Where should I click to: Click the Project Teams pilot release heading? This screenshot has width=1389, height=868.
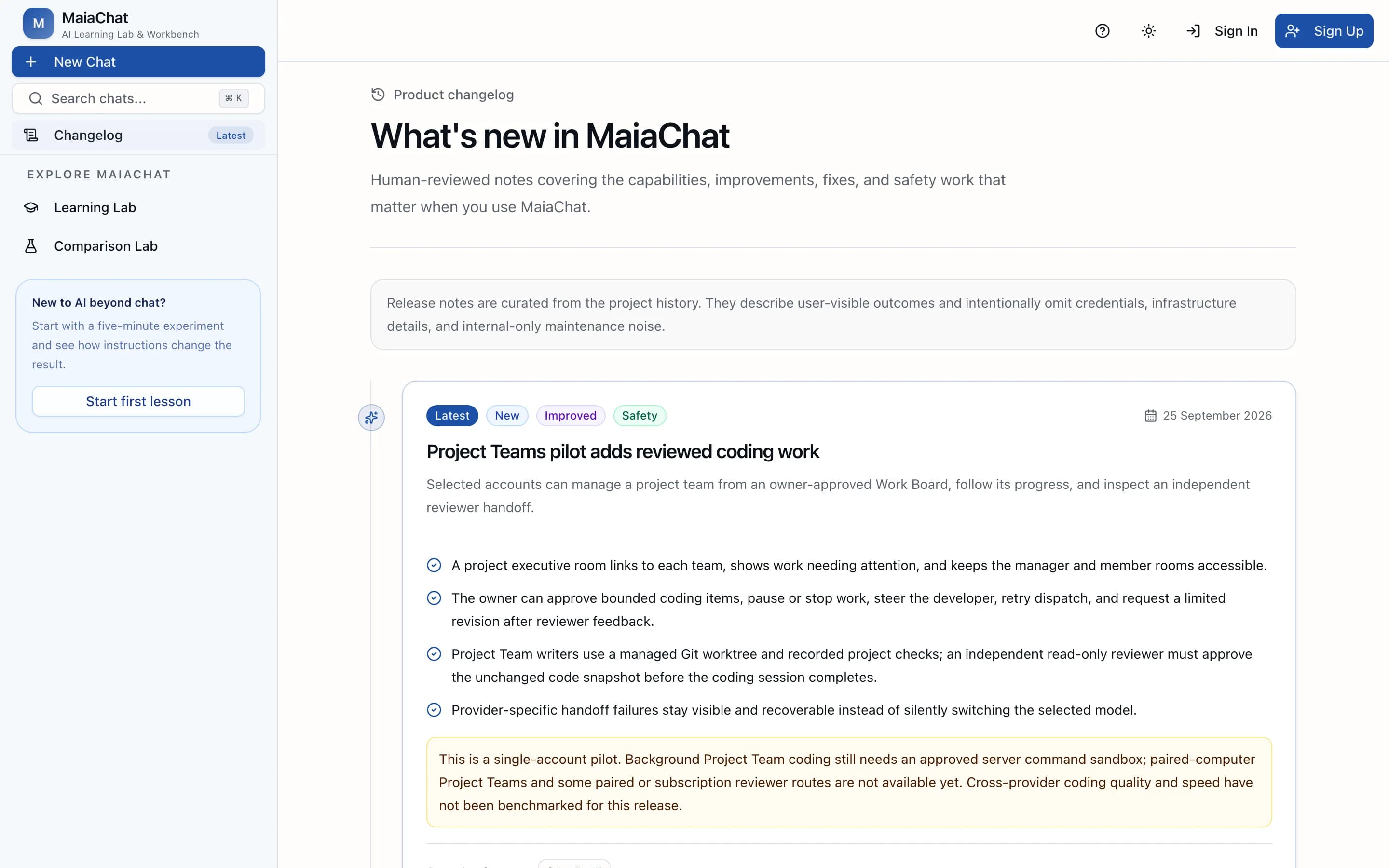pyautogui.click(x=623, y=452)
